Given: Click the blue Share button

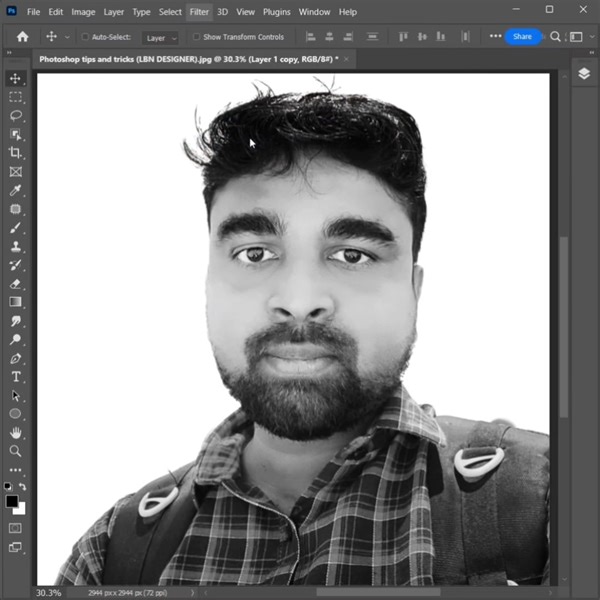Looking at the screenshot, I should (523, 36).
